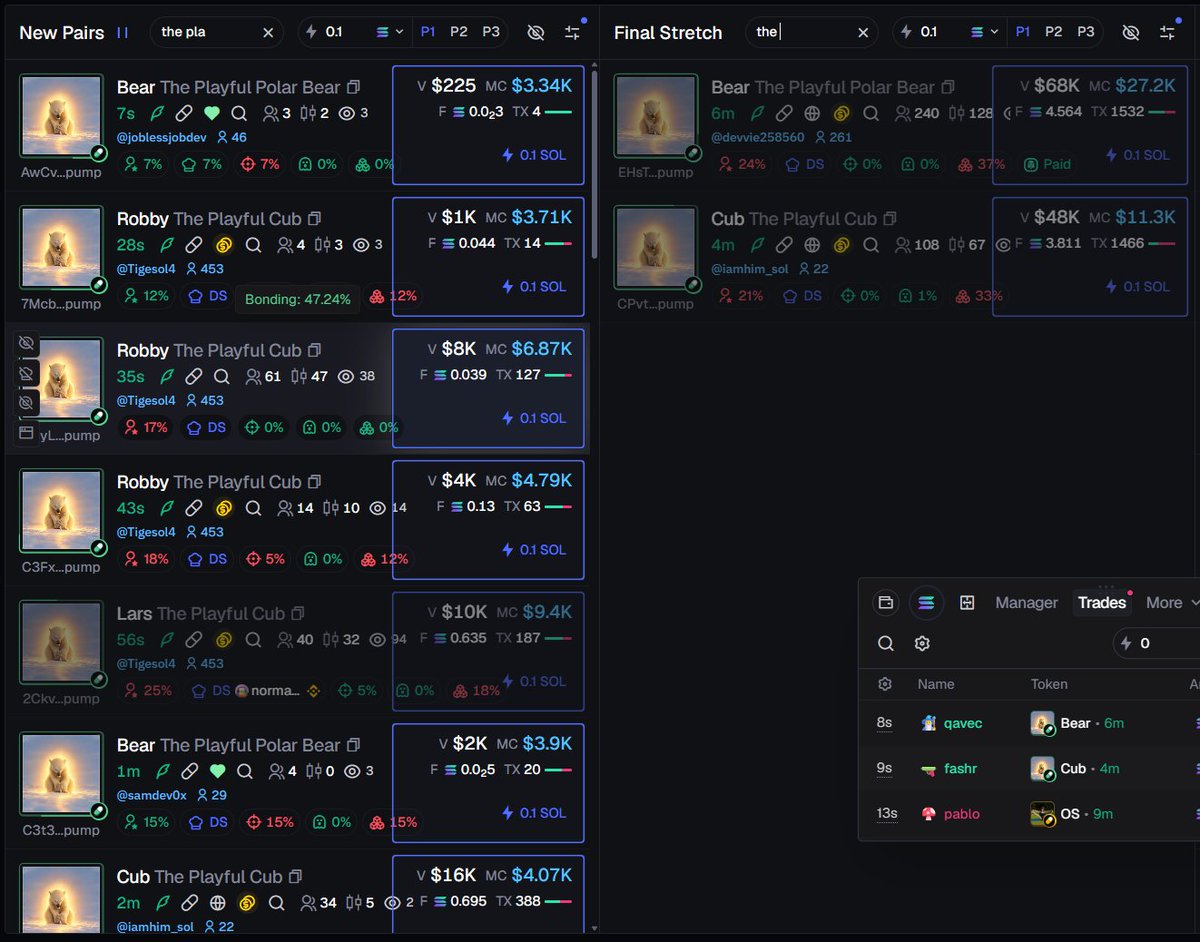Viewport: 1200px width, 942px height.
Task: Copy address icon beside 7s Bear The Playful Polar Bear
Action: (353, 88)
